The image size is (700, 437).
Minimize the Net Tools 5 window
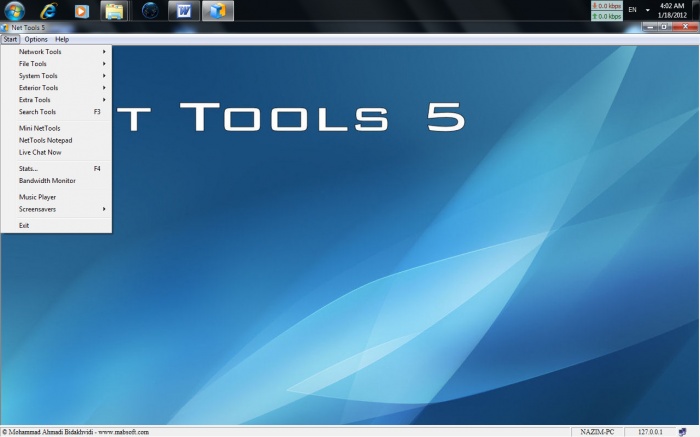click(x=650, y=27)
